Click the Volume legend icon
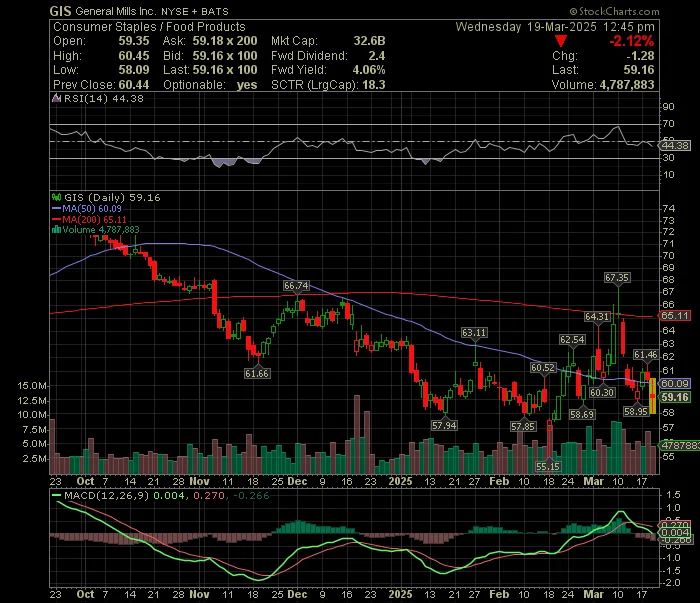Screen dimensions: 700x603 (x=57, y=230)
